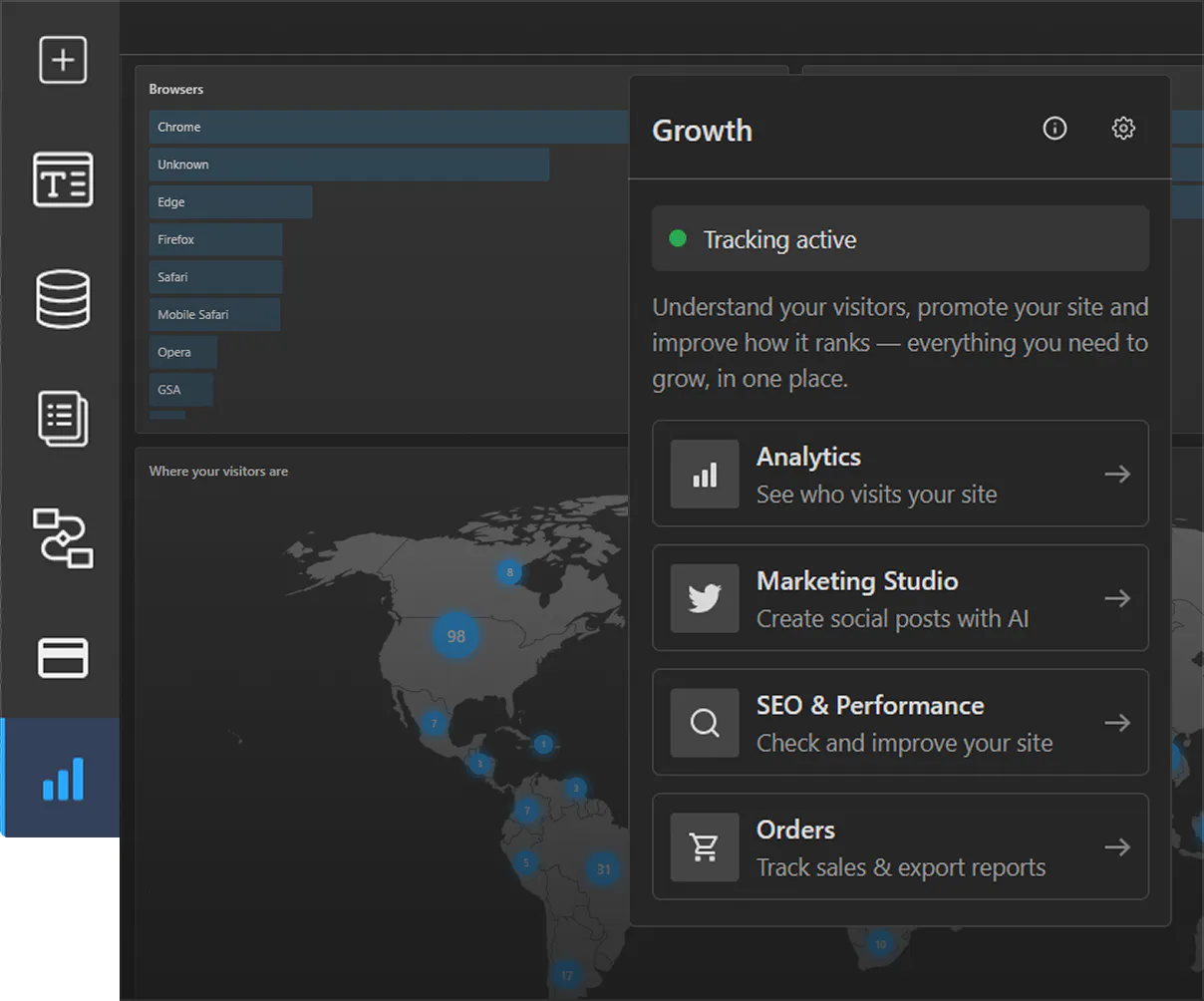The width and height of the screenshot is (1204, 1001).
Task: Click the Growth panel title
Action: (702, 131)
